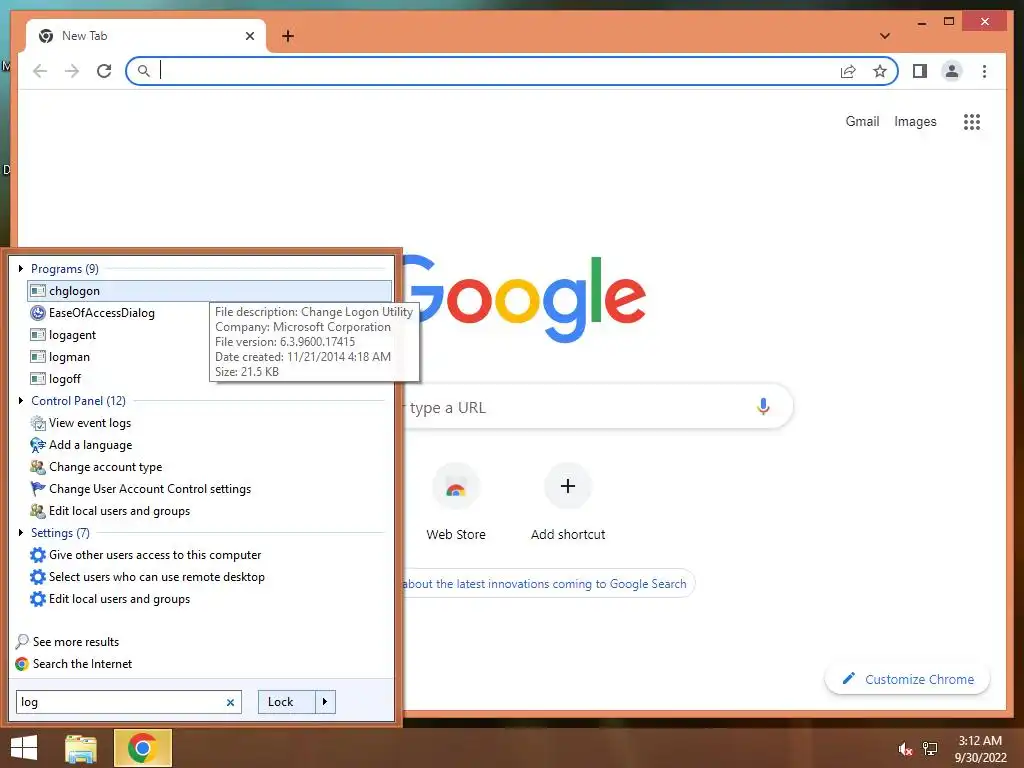This screenshot has height=768, width=1024.
Task: Open a new Chrome tab
Action: 288,36
